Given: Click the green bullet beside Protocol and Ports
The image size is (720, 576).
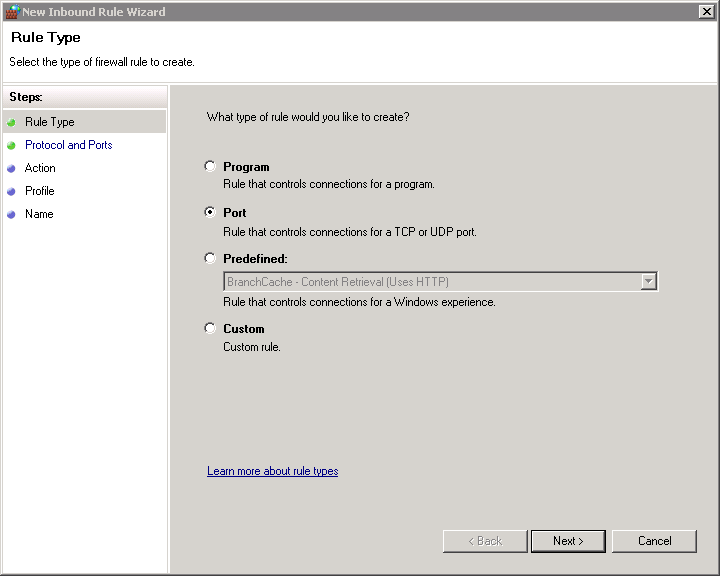Looking at the screenshot, I should [x=11, y=145].
